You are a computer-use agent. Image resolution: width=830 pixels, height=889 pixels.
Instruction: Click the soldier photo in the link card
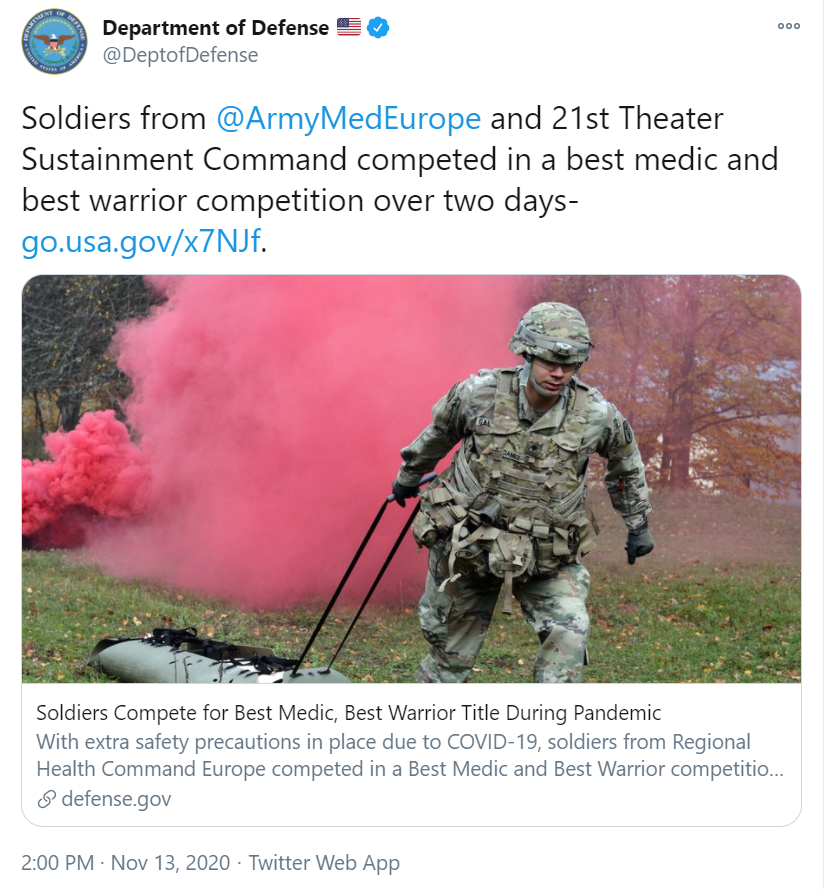[x=412, y=479]
